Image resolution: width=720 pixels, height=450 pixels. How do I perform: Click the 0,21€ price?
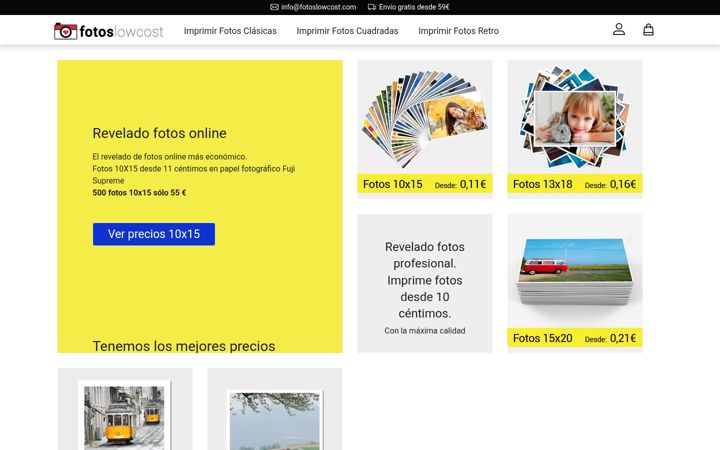click(x=623, y=338)
